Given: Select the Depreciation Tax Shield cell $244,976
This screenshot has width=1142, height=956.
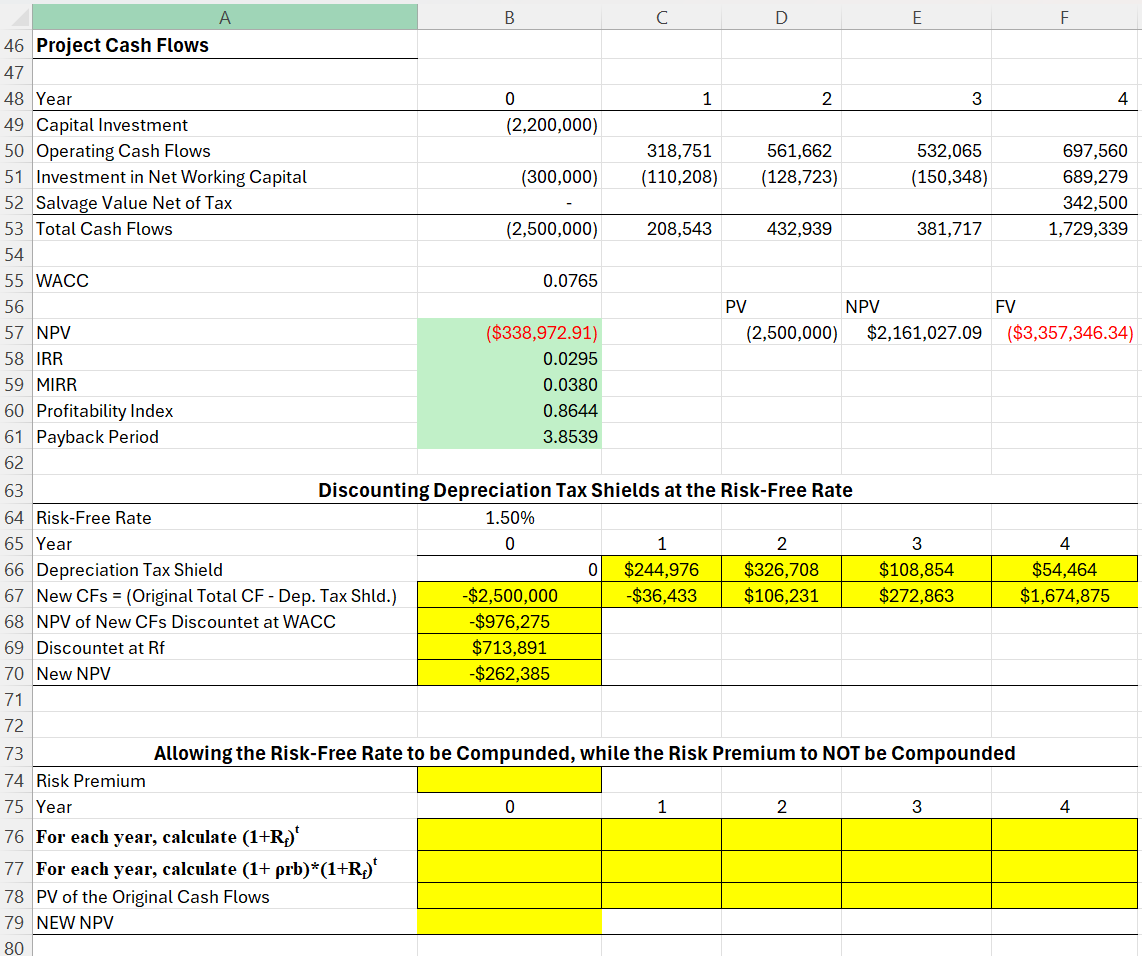Looking at the screenshot, I should click(660, 569).
